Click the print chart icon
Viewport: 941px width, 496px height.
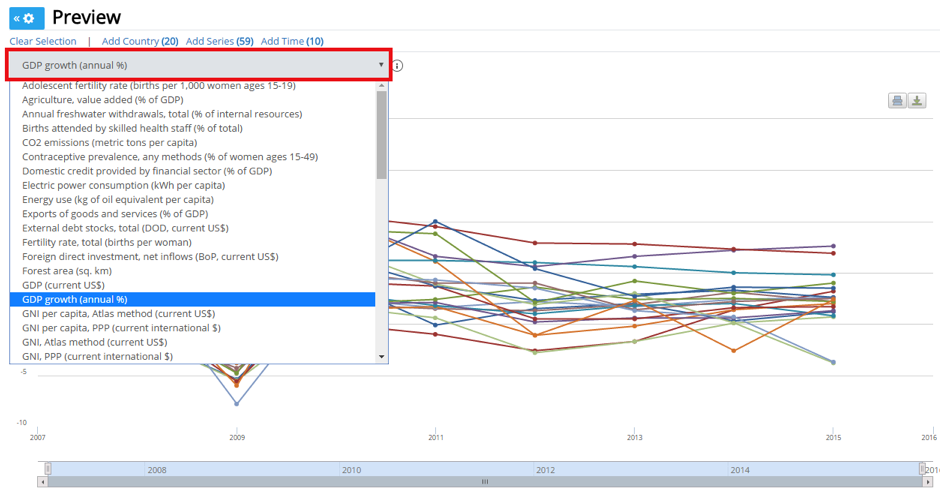click(x=898, y=101)
